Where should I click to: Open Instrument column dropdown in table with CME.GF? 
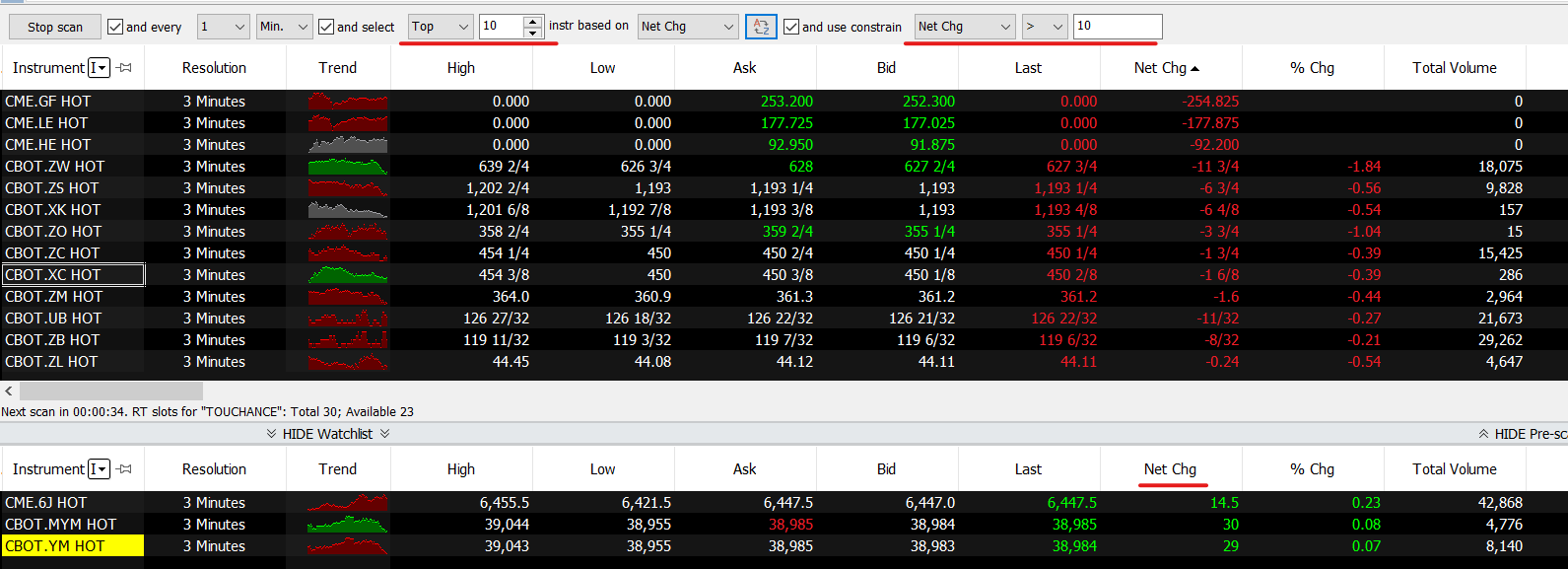coord(99,67)
